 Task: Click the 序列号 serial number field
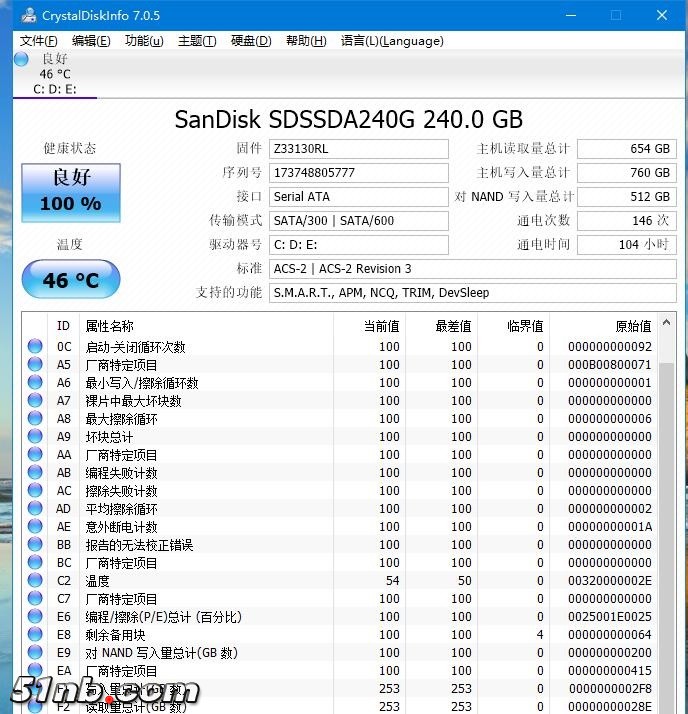pos(358,173)
